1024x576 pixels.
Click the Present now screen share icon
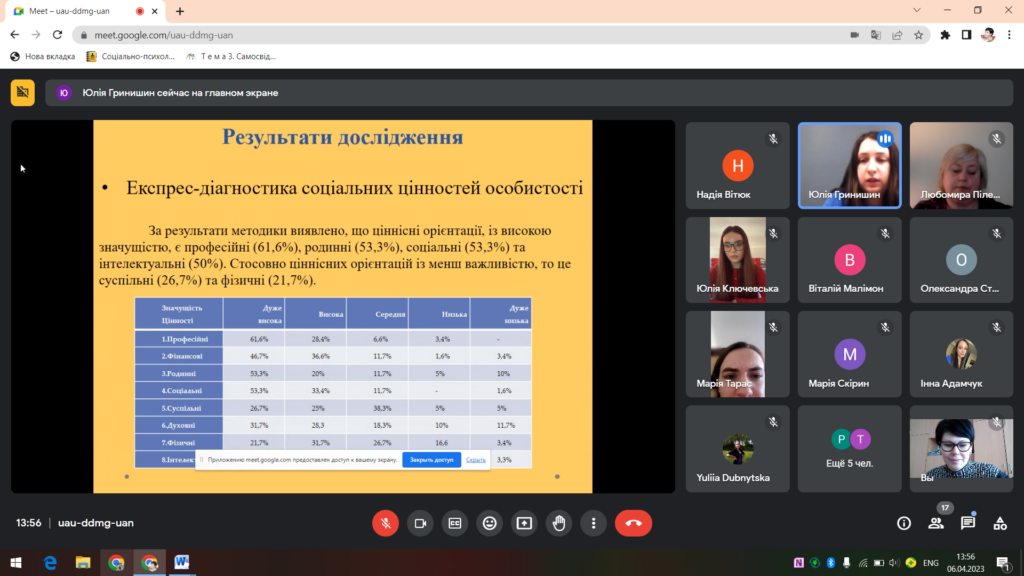click(x=524, y=523)
